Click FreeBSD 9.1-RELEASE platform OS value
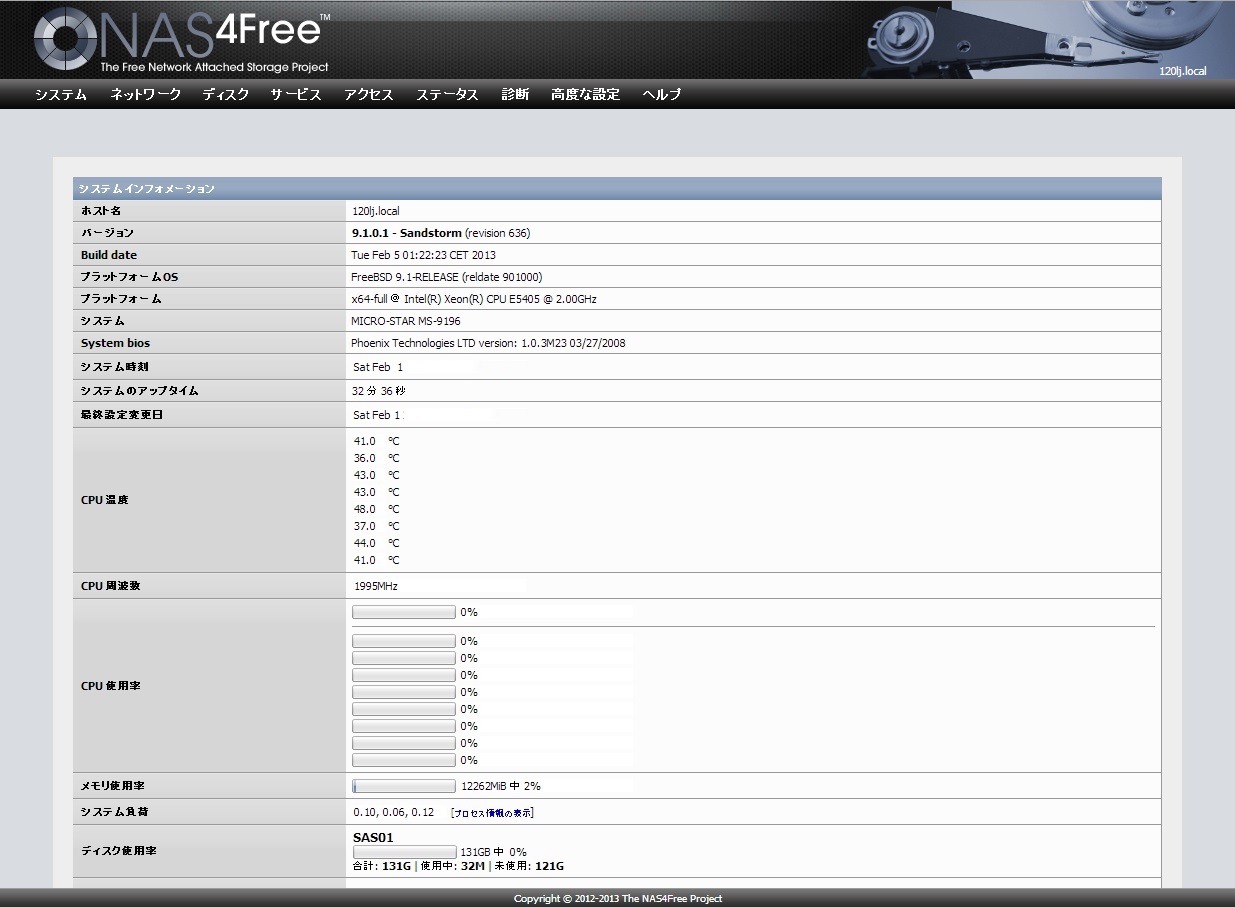The height and width of the screenshot is (907, 1235). 447,277
